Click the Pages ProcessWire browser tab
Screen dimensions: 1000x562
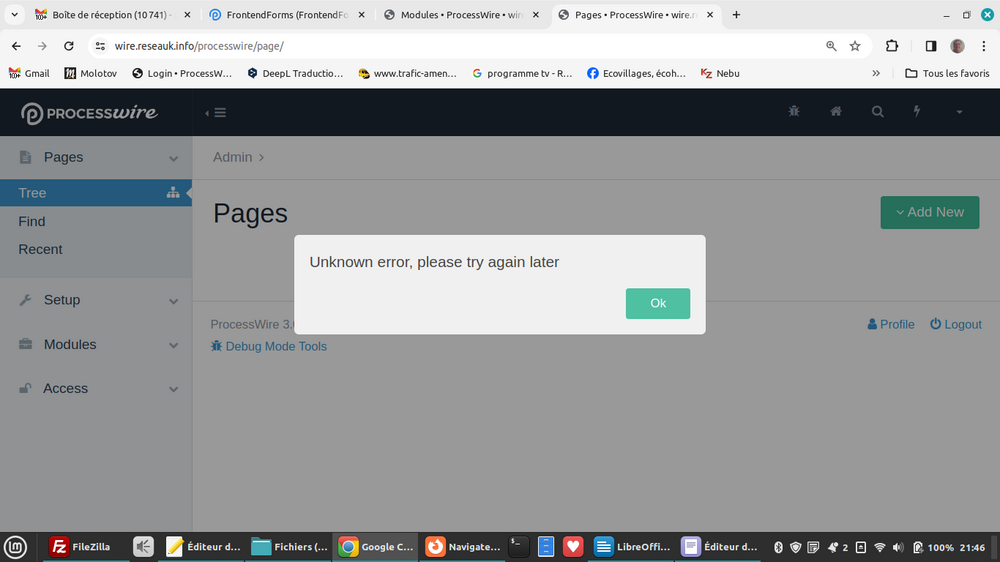pyautogui.click(x=636, y=15)
